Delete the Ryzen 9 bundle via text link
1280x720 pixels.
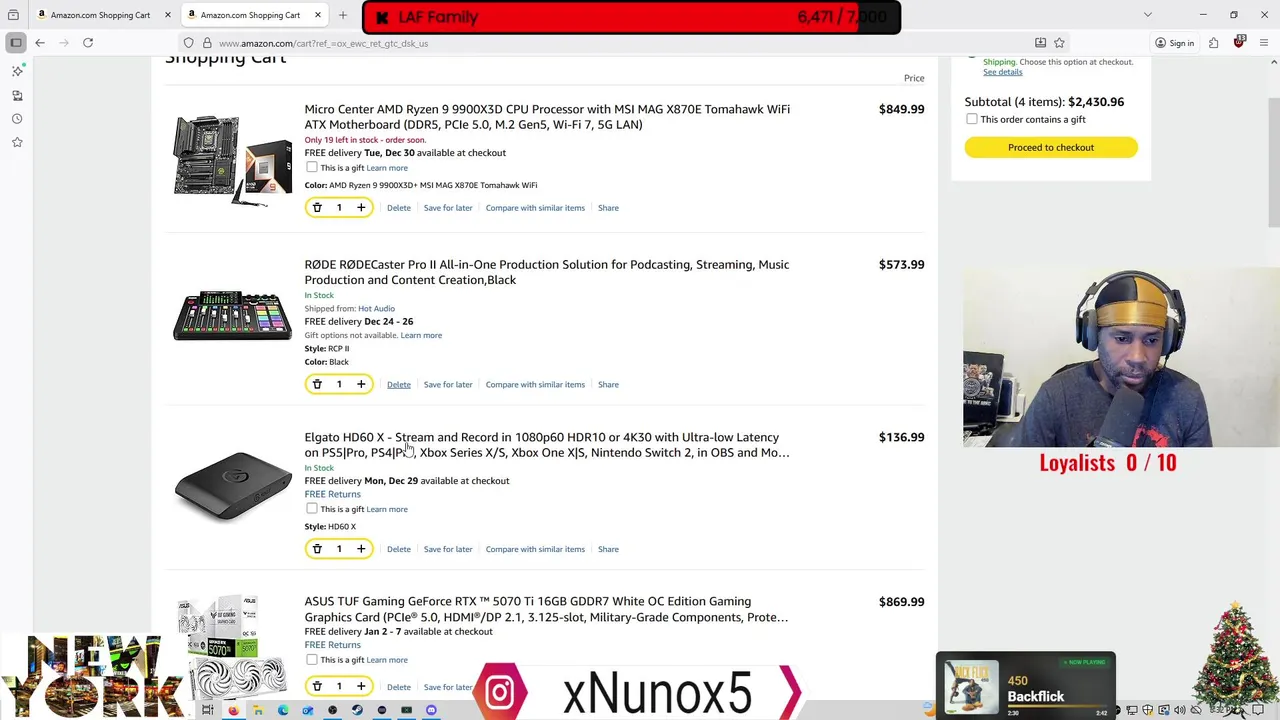(x=399, y=208)
